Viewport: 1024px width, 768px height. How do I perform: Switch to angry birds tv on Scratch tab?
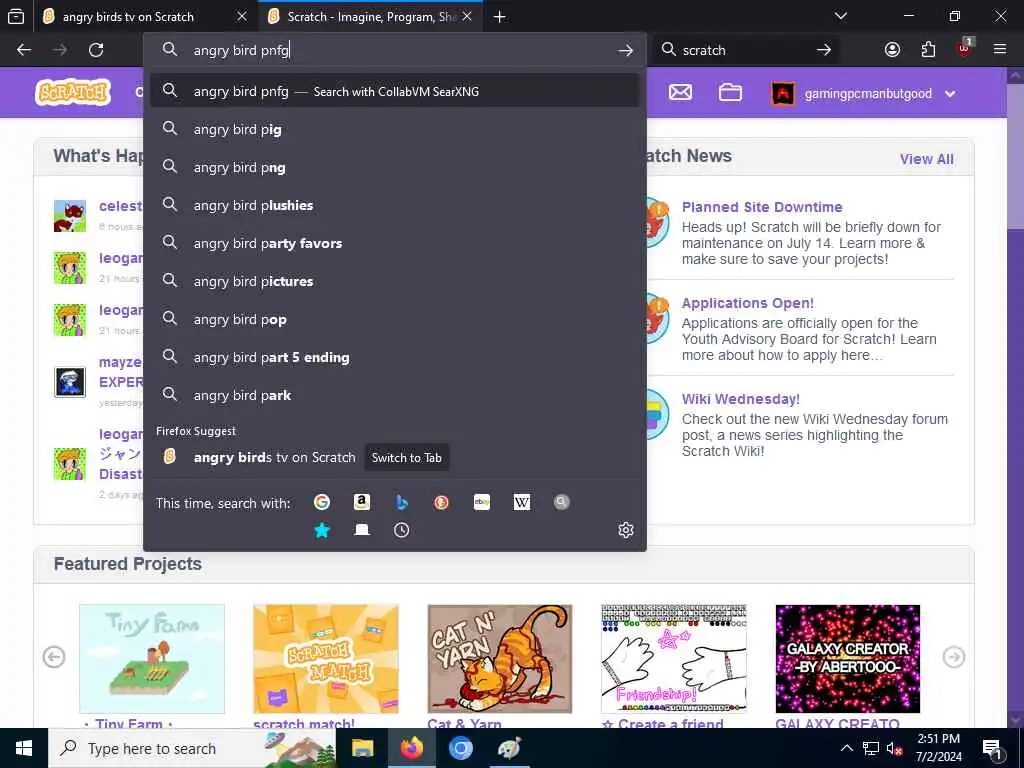pyautogui.click(x=128, y=17)
